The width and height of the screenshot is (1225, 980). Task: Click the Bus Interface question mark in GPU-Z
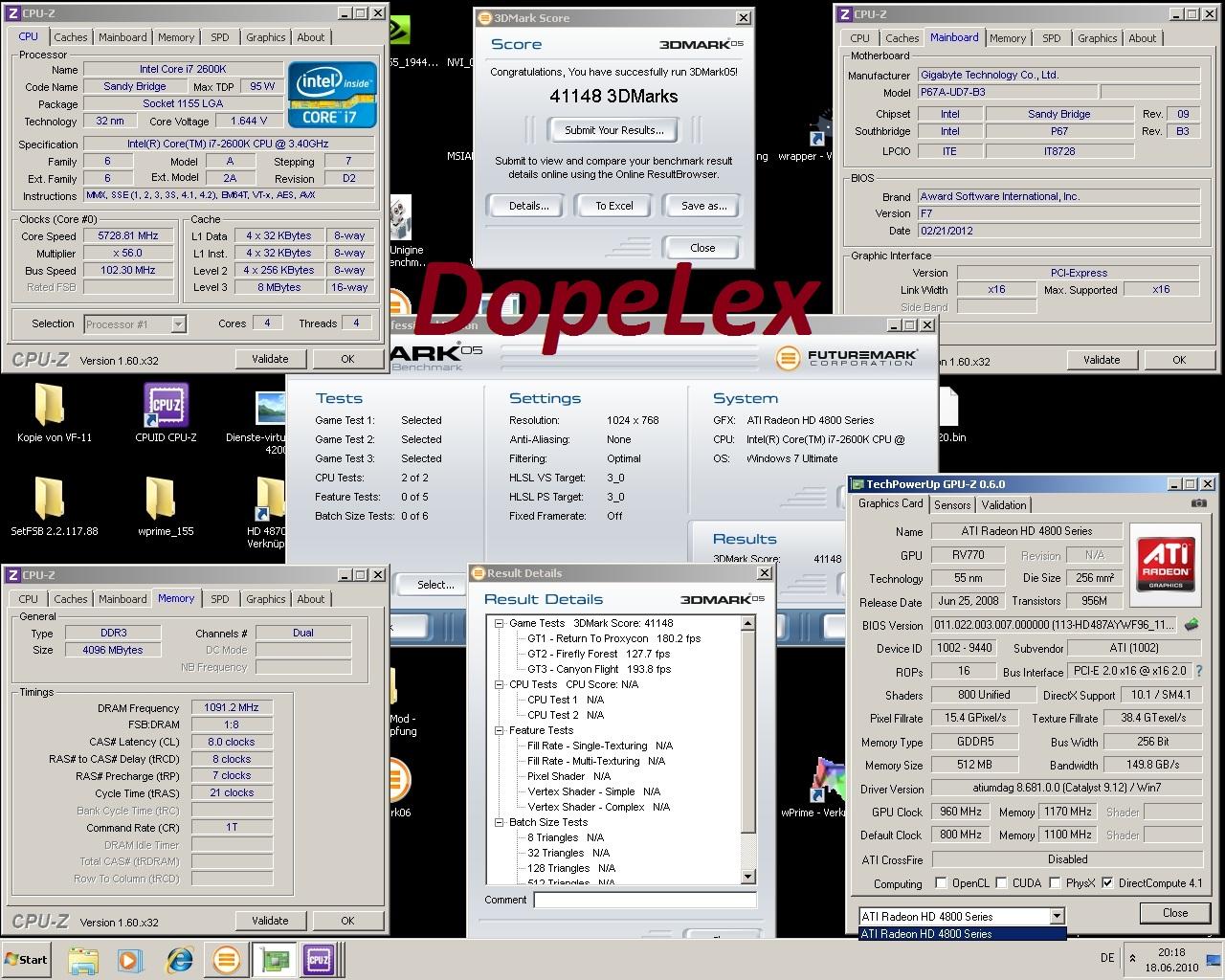tap(1199, 672)
